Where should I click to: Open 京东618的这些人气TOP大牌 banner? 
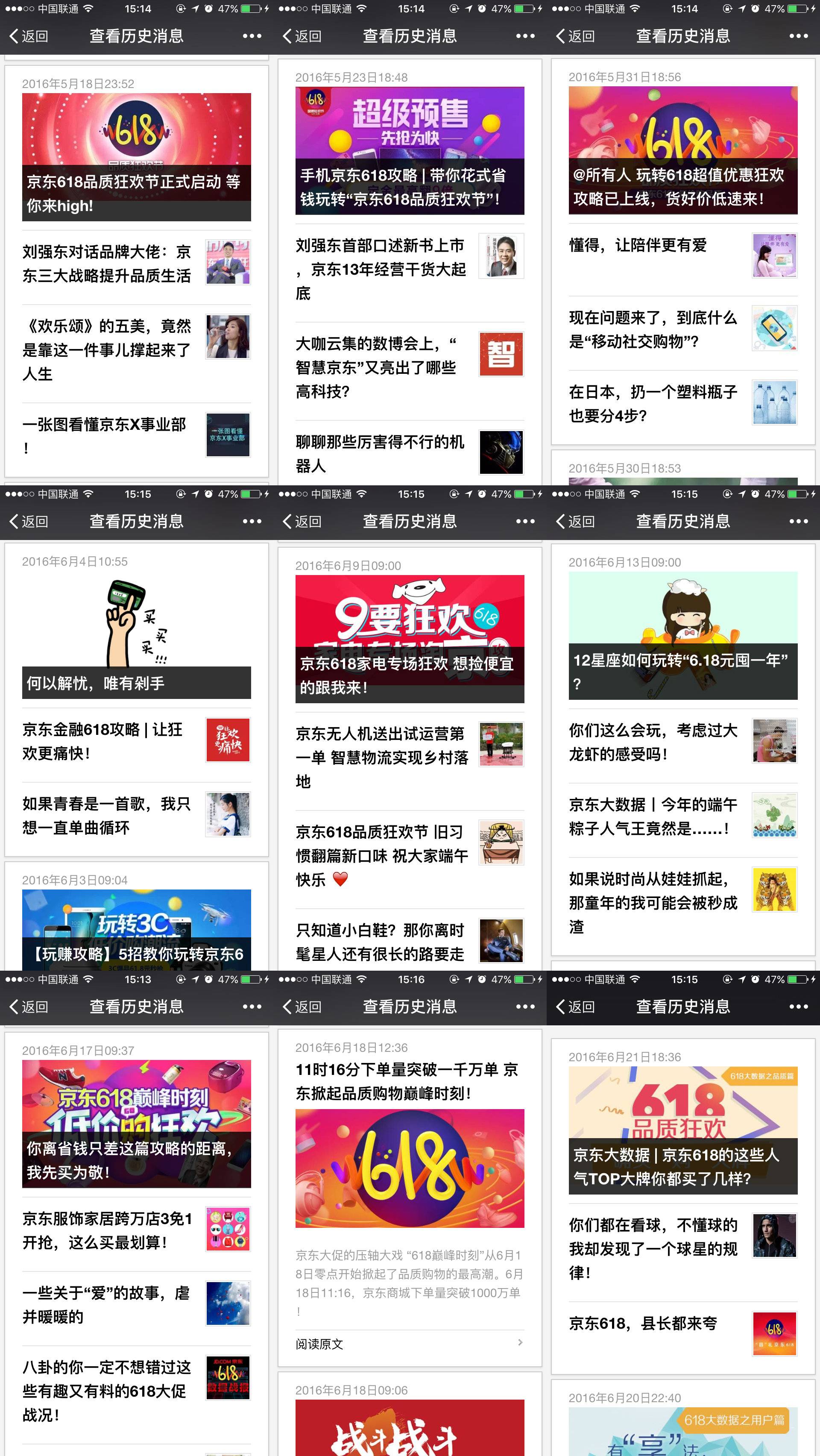tap(683, 1130)
